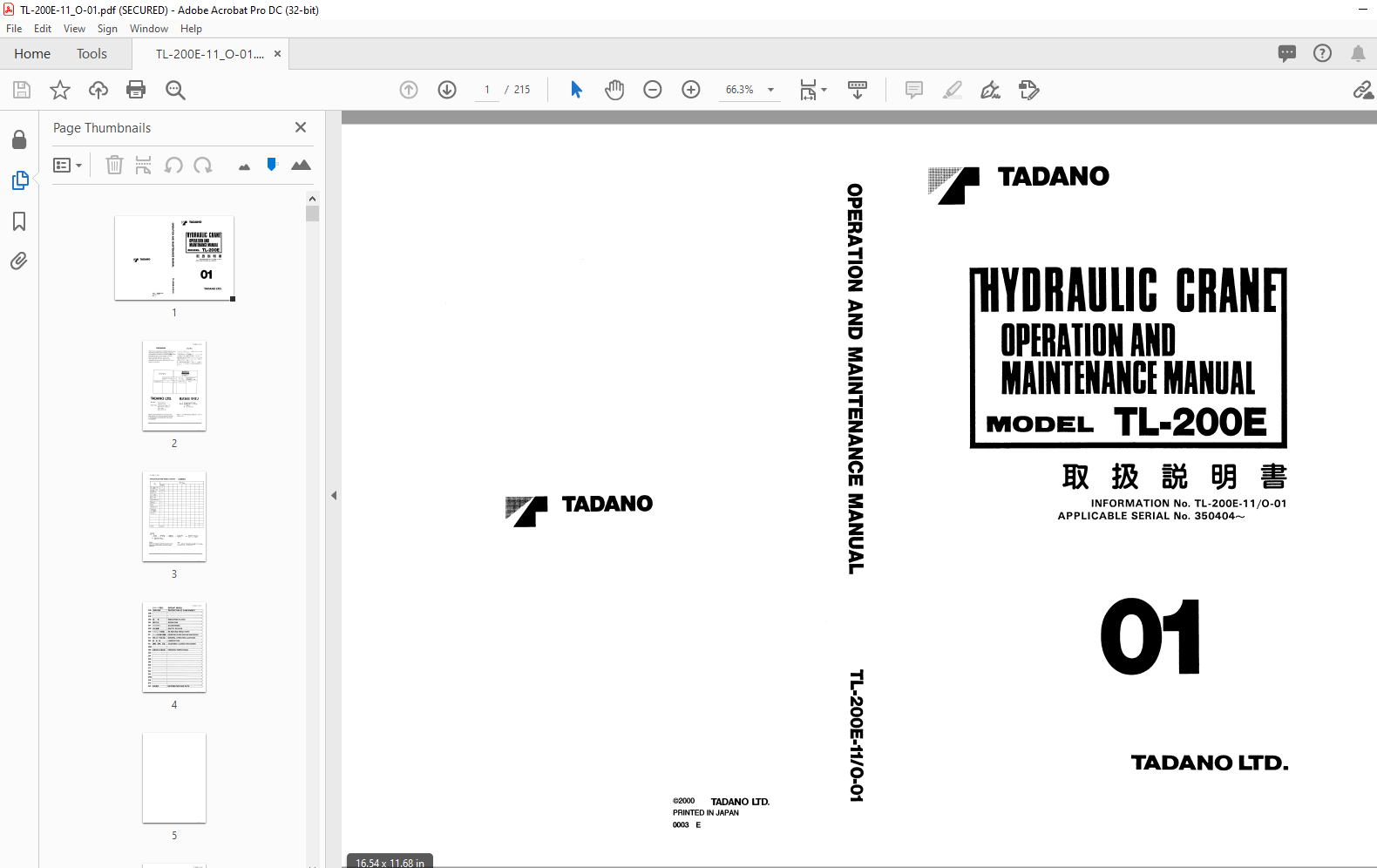Collapse the navigation pane arrow
This screenshot has height=868, width=1377.
(x=334, y=495)
